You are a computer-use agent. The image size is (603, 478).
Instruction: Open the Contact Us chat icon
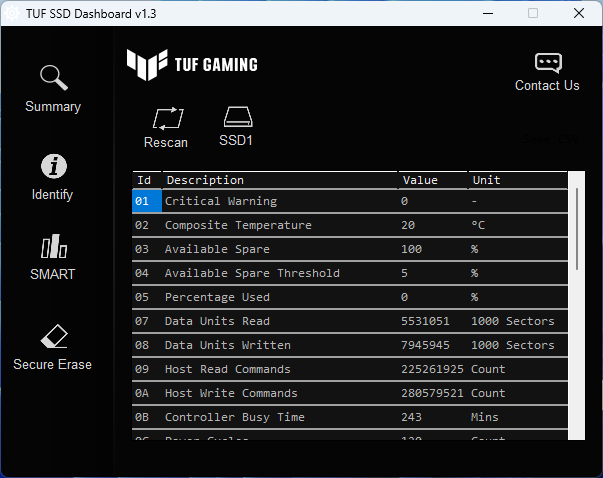tap(548, 63)
